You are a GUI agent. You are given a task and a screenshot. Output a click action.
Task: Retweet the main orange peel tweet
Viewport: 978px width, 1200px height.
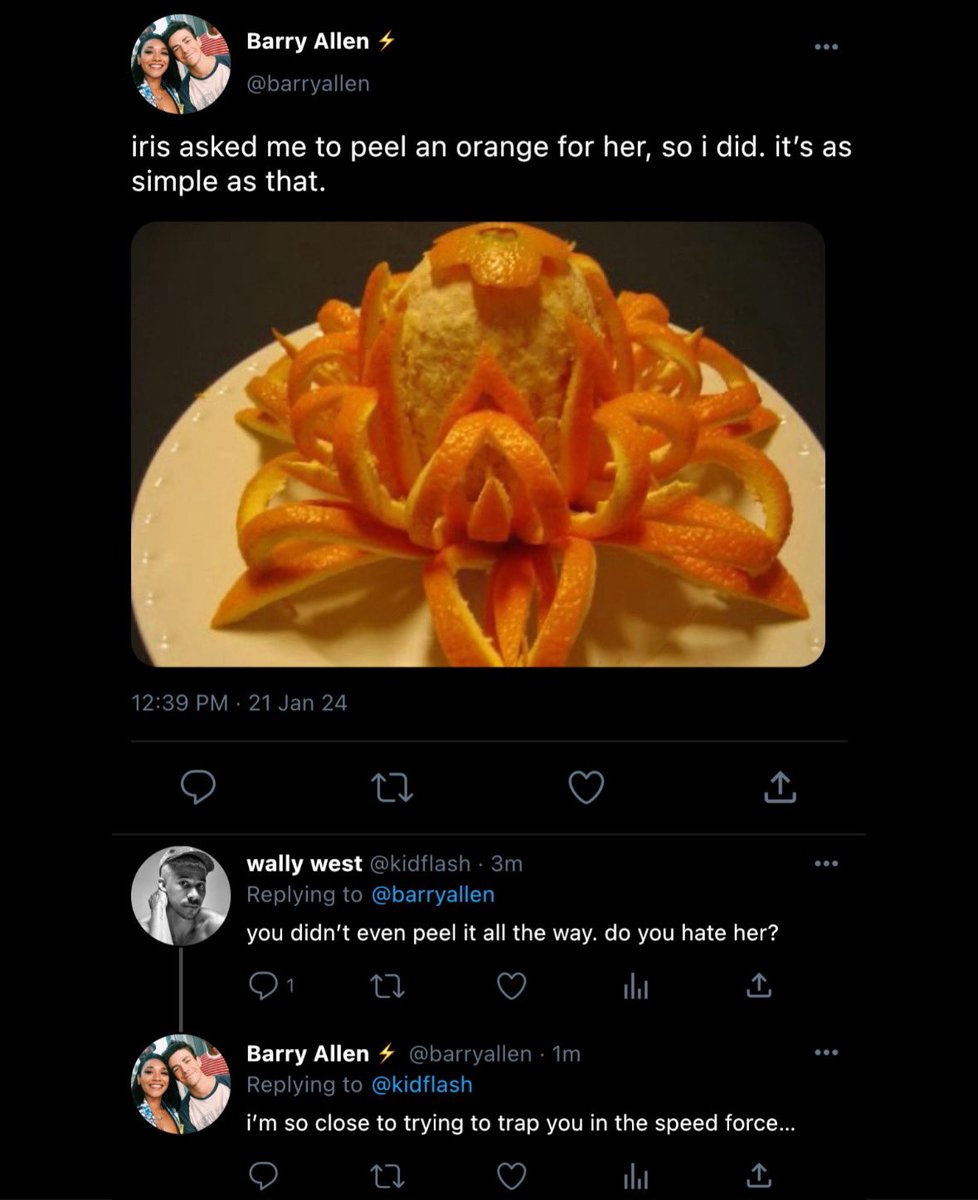(391, 790)
